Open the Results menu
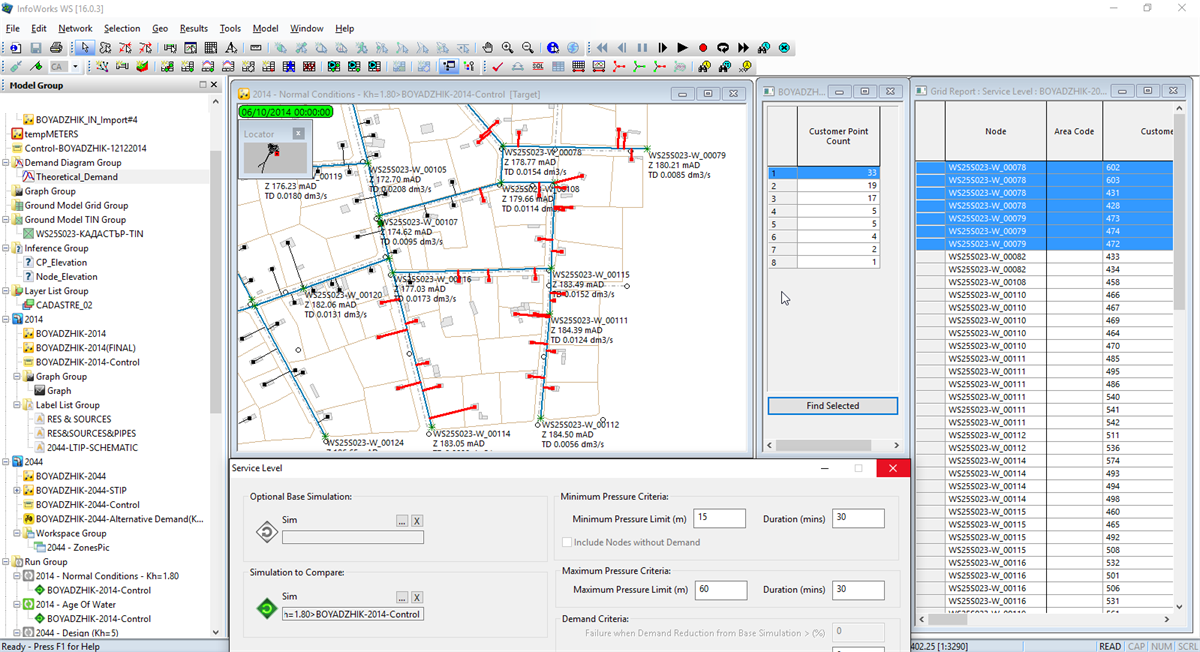This screenshot has height=652, width=1200. click(193, 29)
